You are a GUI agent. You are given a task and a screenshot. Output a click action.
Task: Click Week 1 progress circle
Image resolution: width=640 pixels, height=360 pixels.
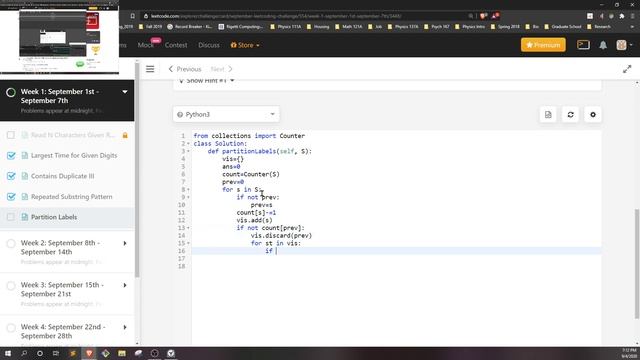tap(11, 92)
